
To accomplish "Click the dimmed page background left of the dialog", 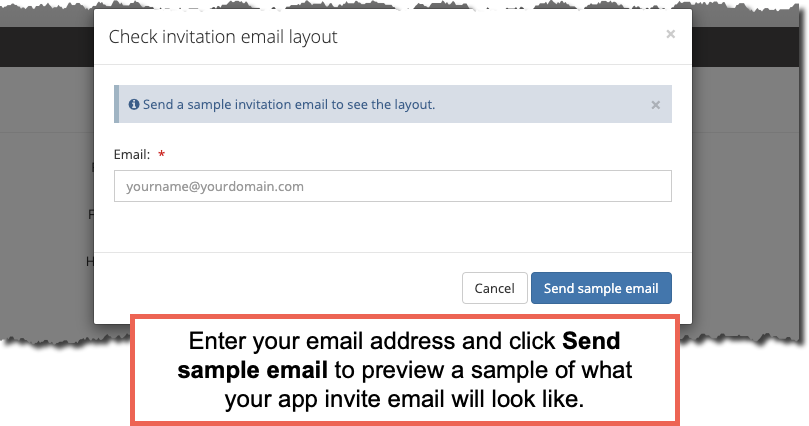I will 46,206.
